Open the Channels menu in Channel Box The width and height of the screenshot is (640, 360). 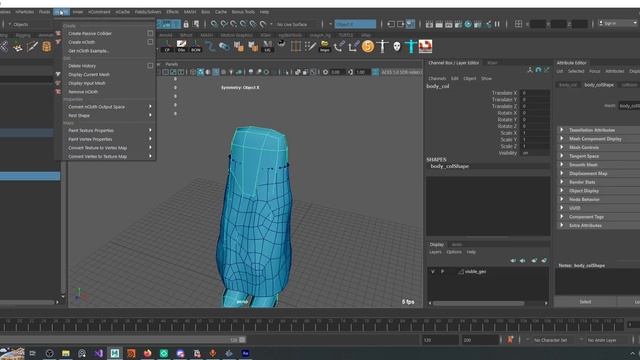(x=437, y=78)
